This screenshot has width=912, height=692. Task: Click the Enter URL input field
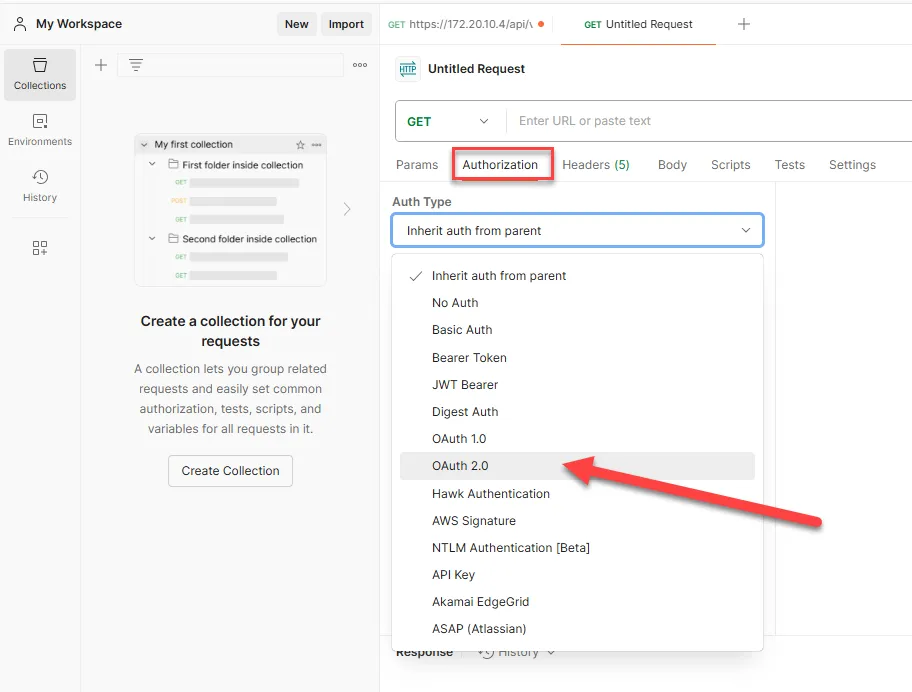click(710, 121)
